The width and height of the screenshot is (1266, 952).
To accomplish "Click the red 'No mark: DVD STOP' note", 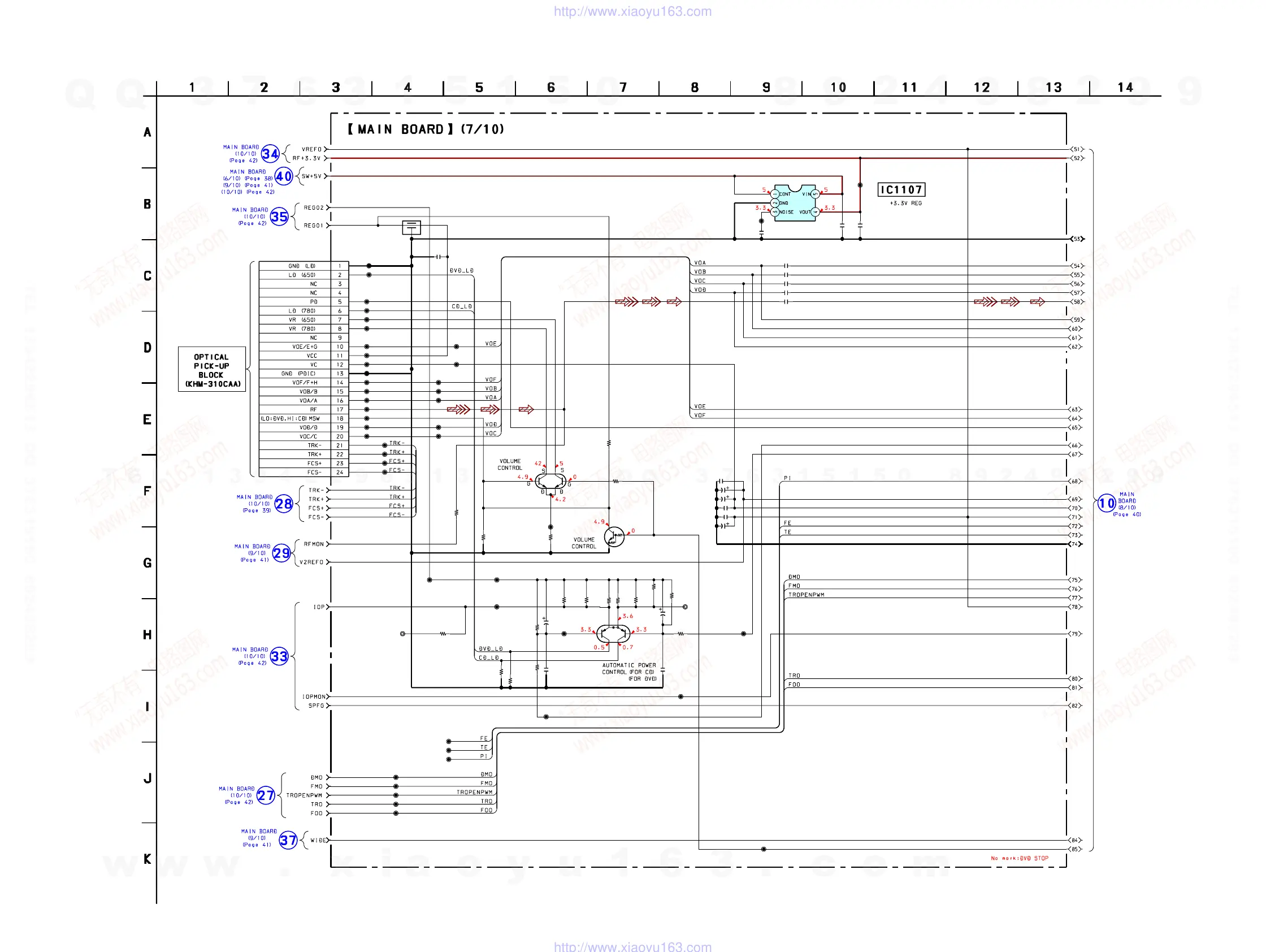I will point(1020,858).
